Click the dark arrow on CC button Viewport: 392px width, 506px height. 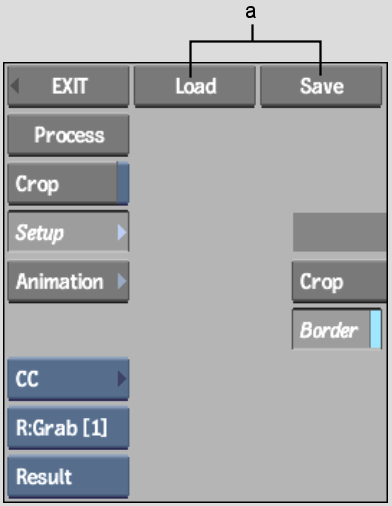(122, 379)
